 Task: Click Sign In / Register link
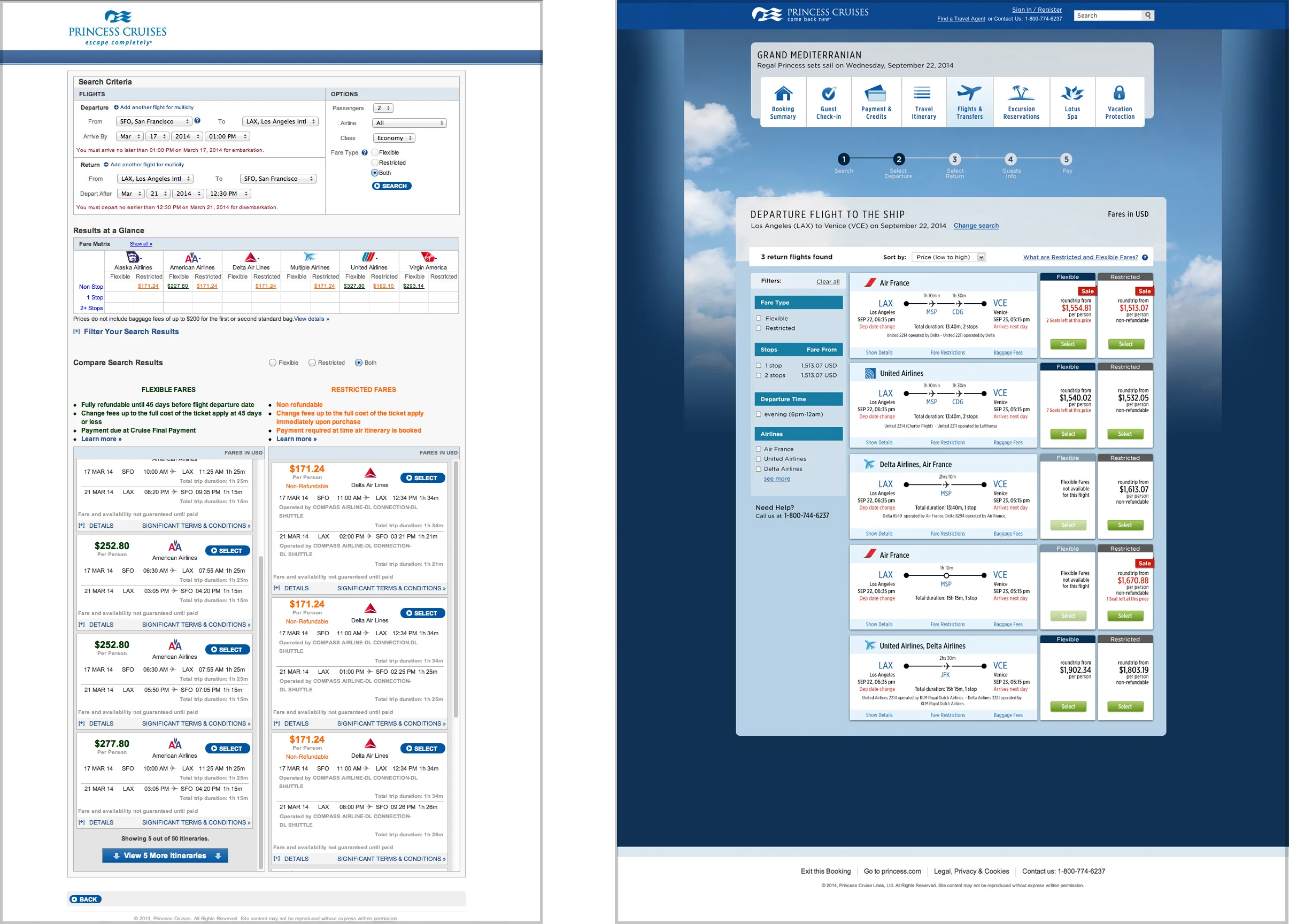1037,10
